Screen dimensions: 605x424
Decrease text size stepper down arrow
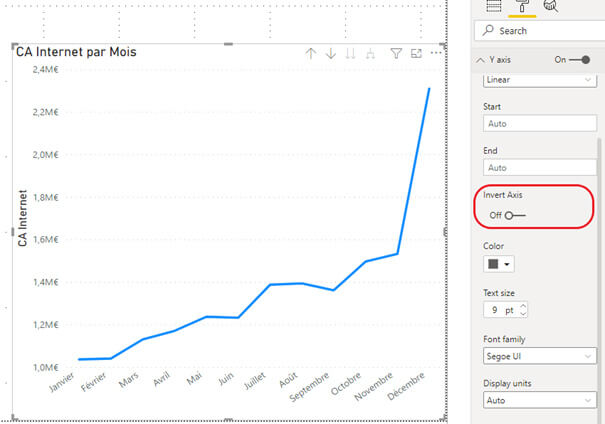(523, 313)
